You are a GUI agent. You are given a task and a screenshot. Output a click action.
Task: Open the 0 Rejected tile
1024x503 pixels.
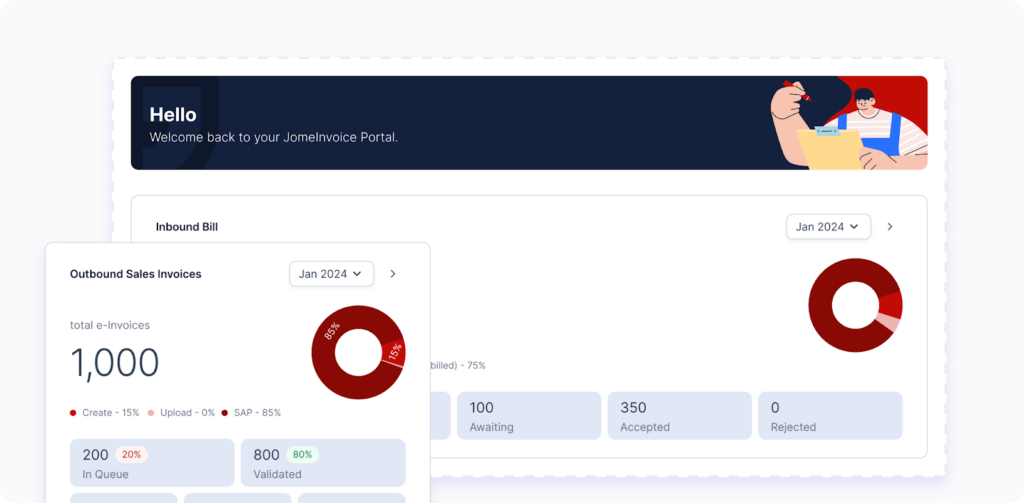click(x=830, y=416)
